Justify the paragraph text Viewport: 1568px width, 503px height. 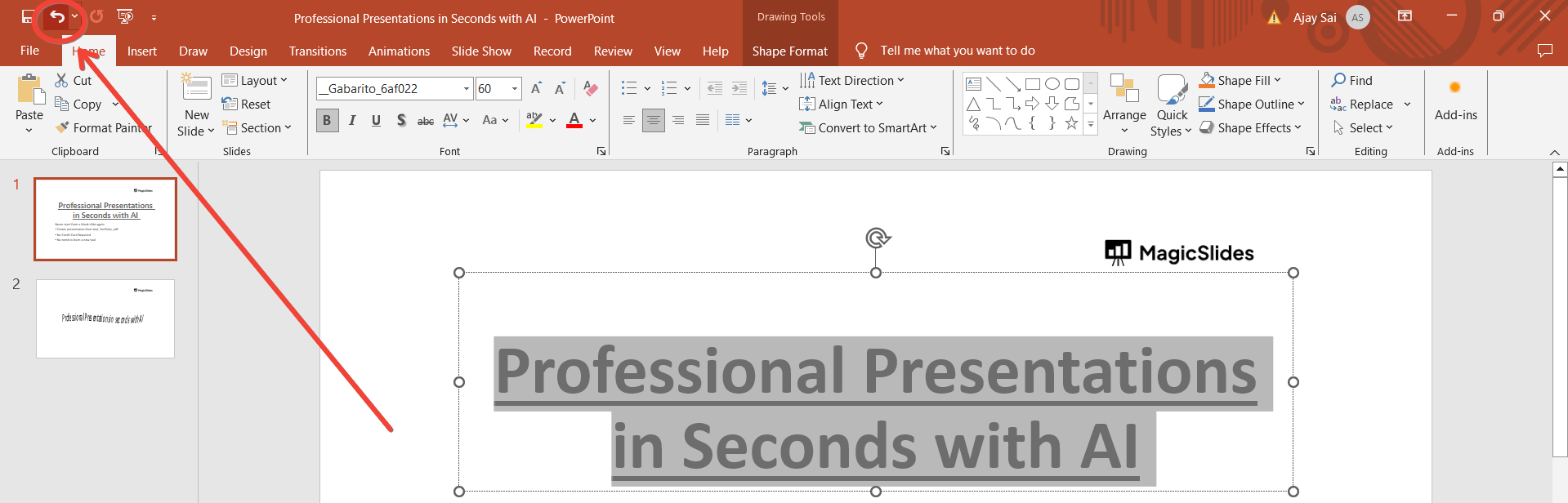tap(703, 120)
